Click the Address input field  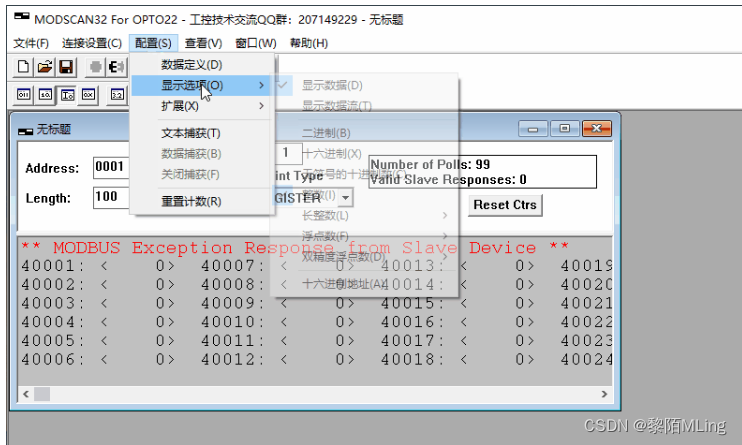tap(111, 168)
